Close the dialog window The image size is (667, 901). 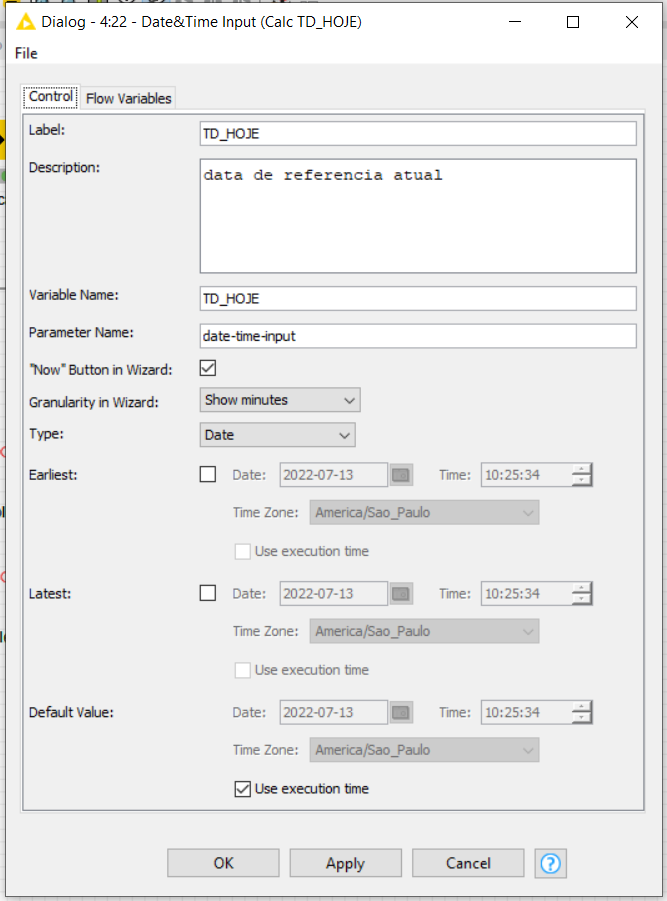pos(631,22)
